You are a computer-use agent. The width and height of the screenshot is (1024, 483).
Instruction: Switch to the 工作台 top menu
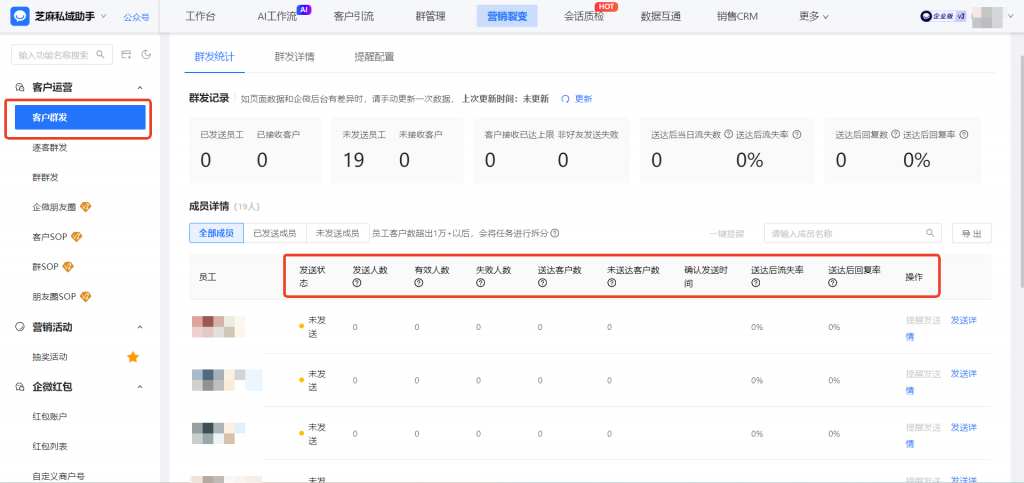pyautogui.click(x=200, y=17)
